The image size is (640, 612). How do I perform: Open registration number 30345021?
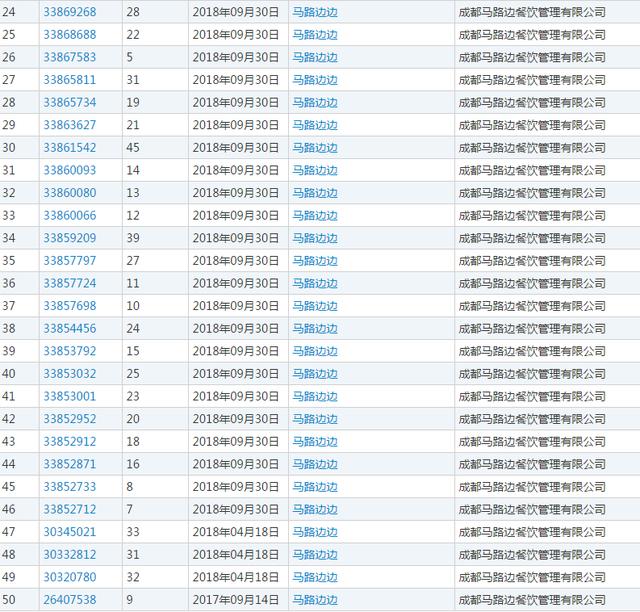(70, 532)
